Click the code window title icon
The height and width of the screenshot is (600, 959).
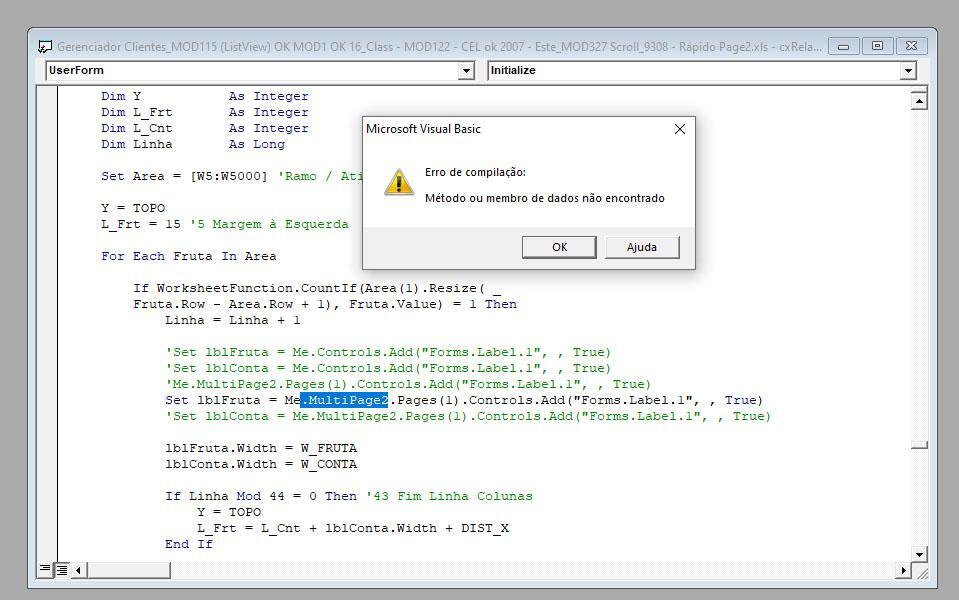[x=45, y=46]
